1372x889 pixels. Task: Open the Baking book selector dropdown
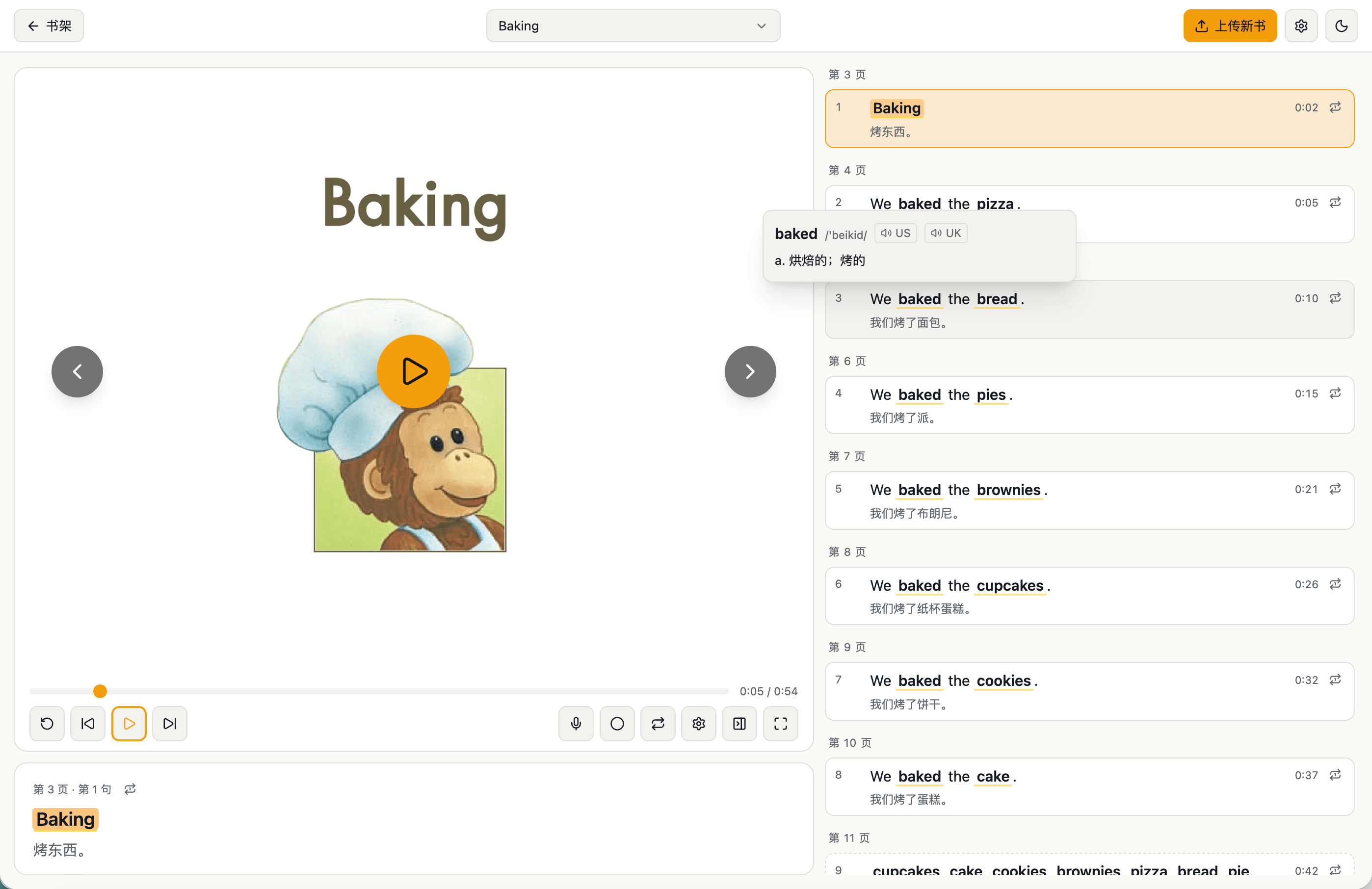pyautogui.click(x=633, y=26)
